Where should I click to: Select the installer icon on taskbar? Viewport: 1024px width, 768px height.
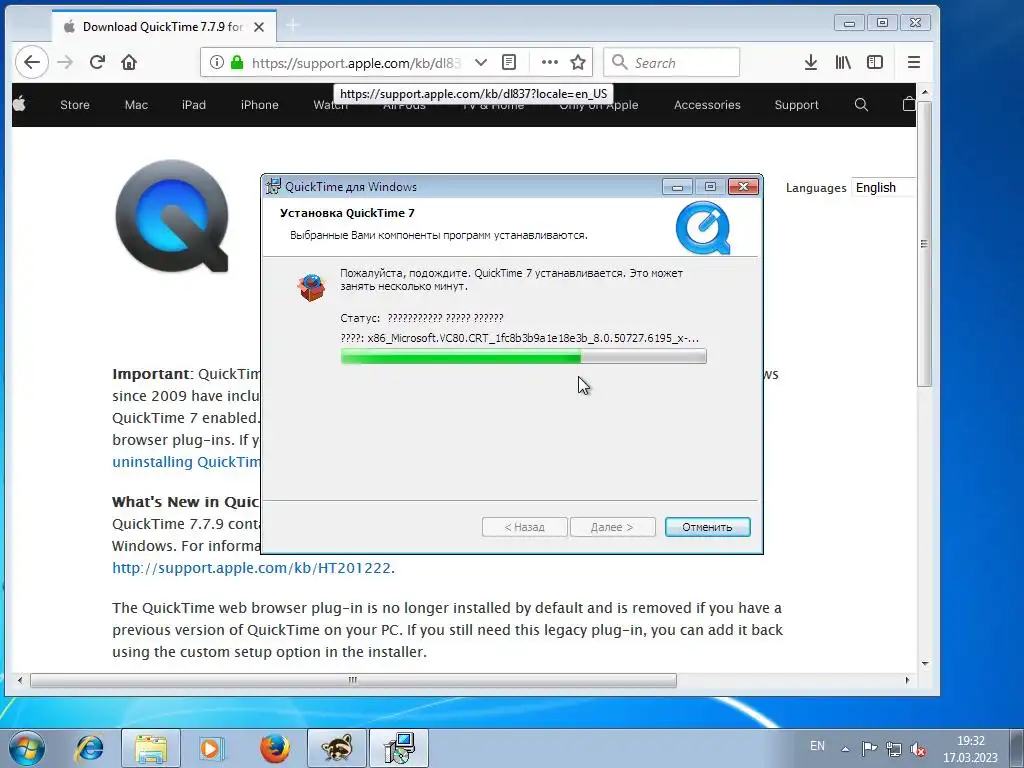[399, 748]
